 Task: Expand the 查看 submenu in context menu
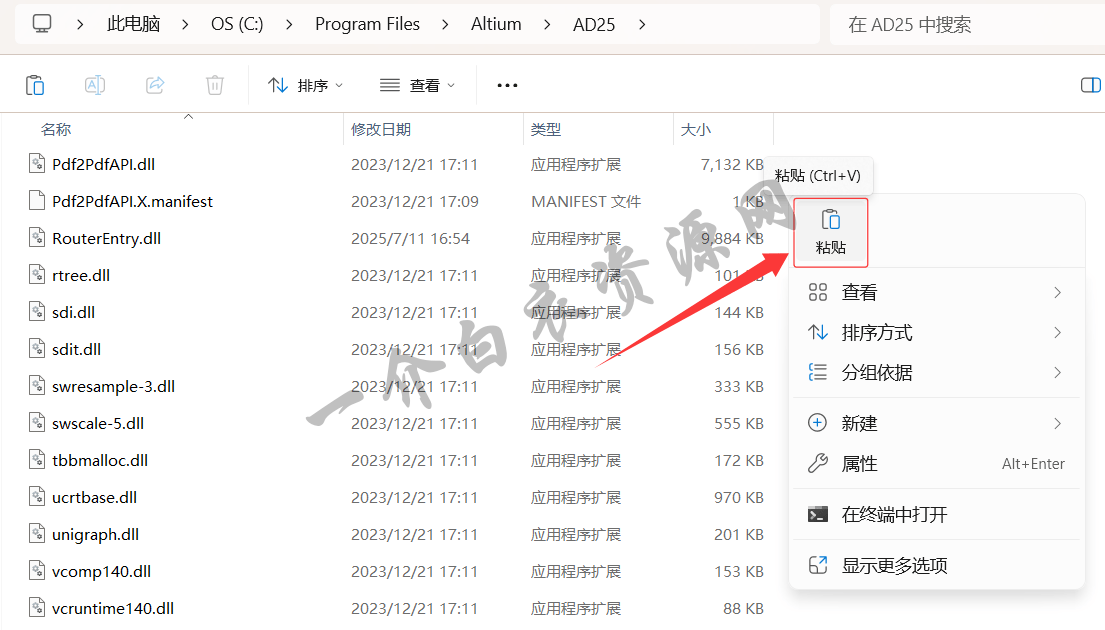click(x=935, y=292)
